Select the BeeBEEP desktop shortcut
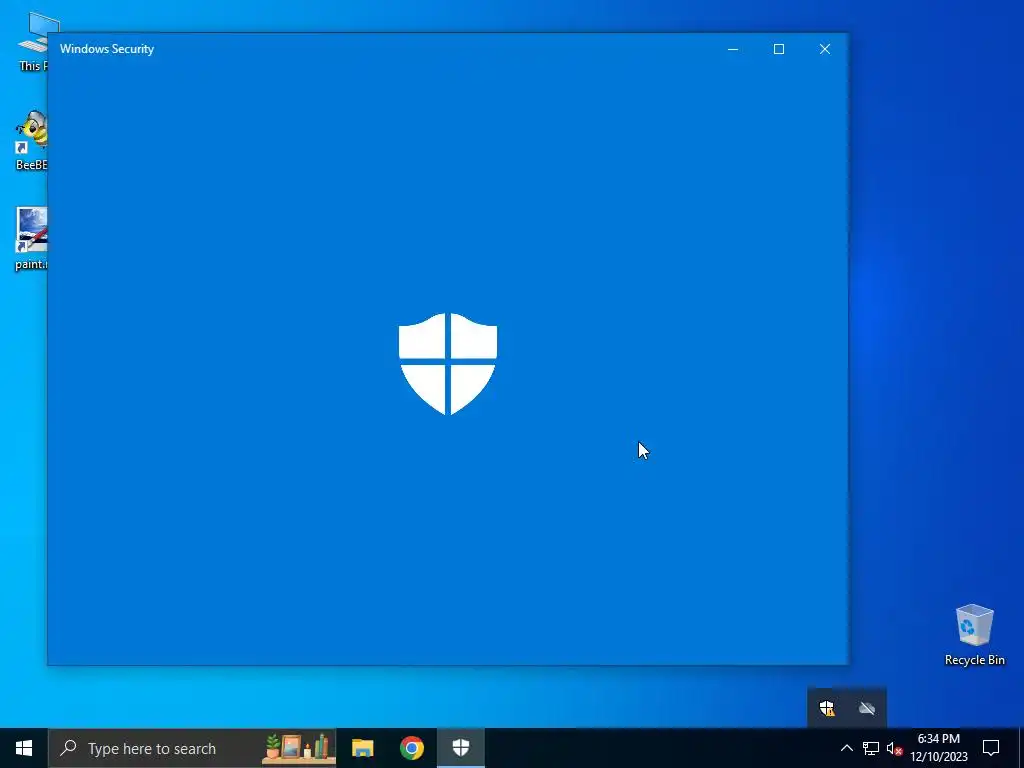The image size is (1024, 768). point(31,140)
